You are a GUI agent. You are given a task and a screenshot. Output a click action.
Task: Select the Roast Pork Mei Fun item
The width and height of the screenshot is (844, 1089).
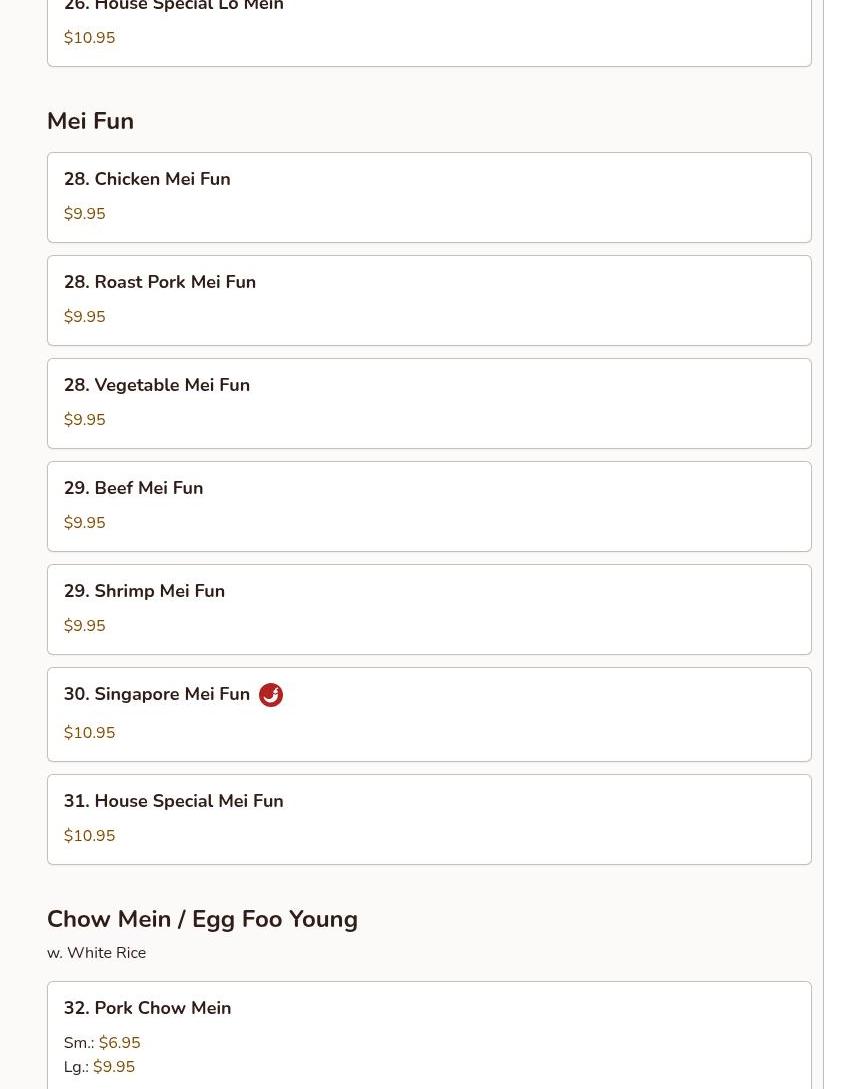coord(160,282)
